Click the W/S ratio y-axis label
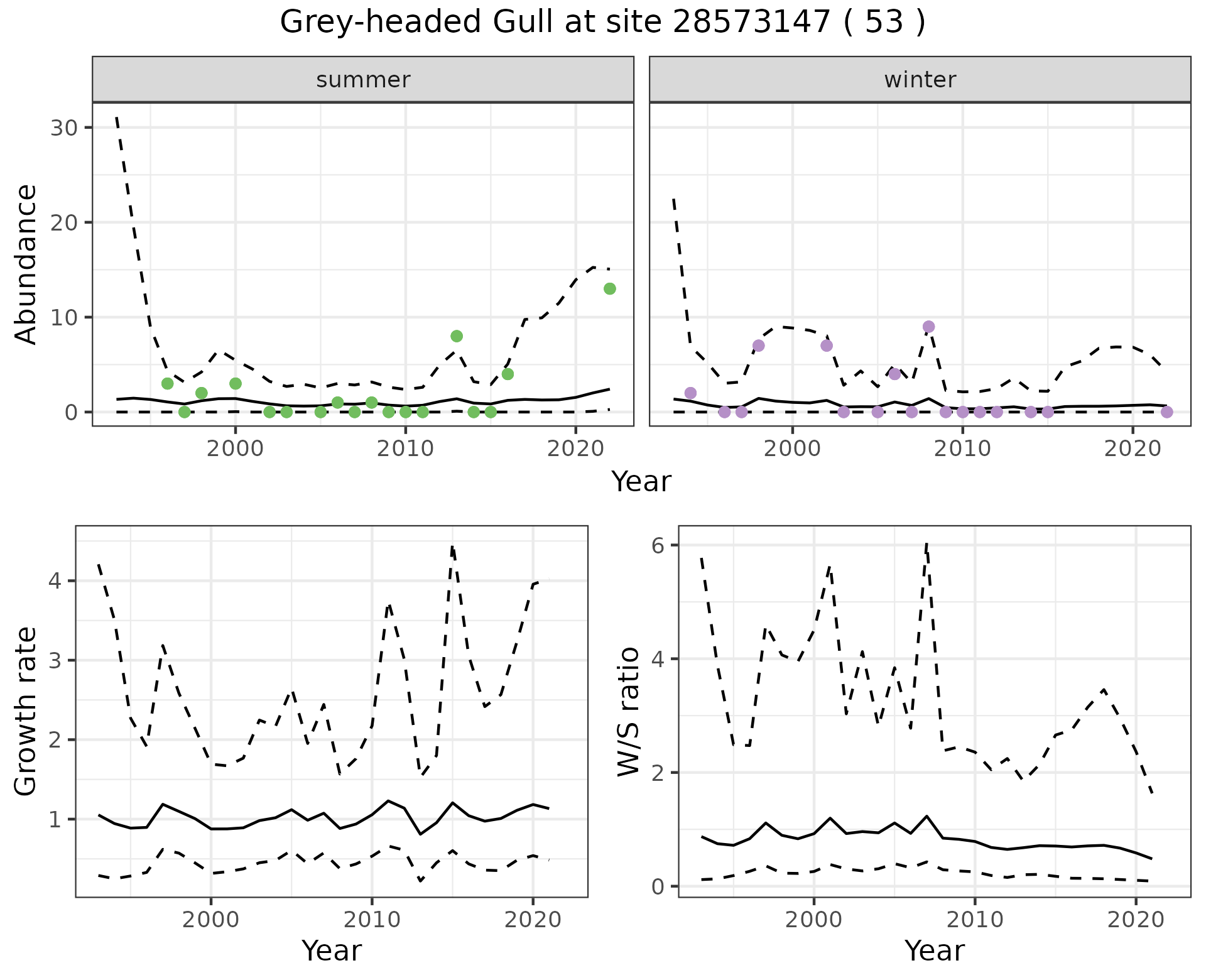This screenshot has height=980, width=1206. 629,711
